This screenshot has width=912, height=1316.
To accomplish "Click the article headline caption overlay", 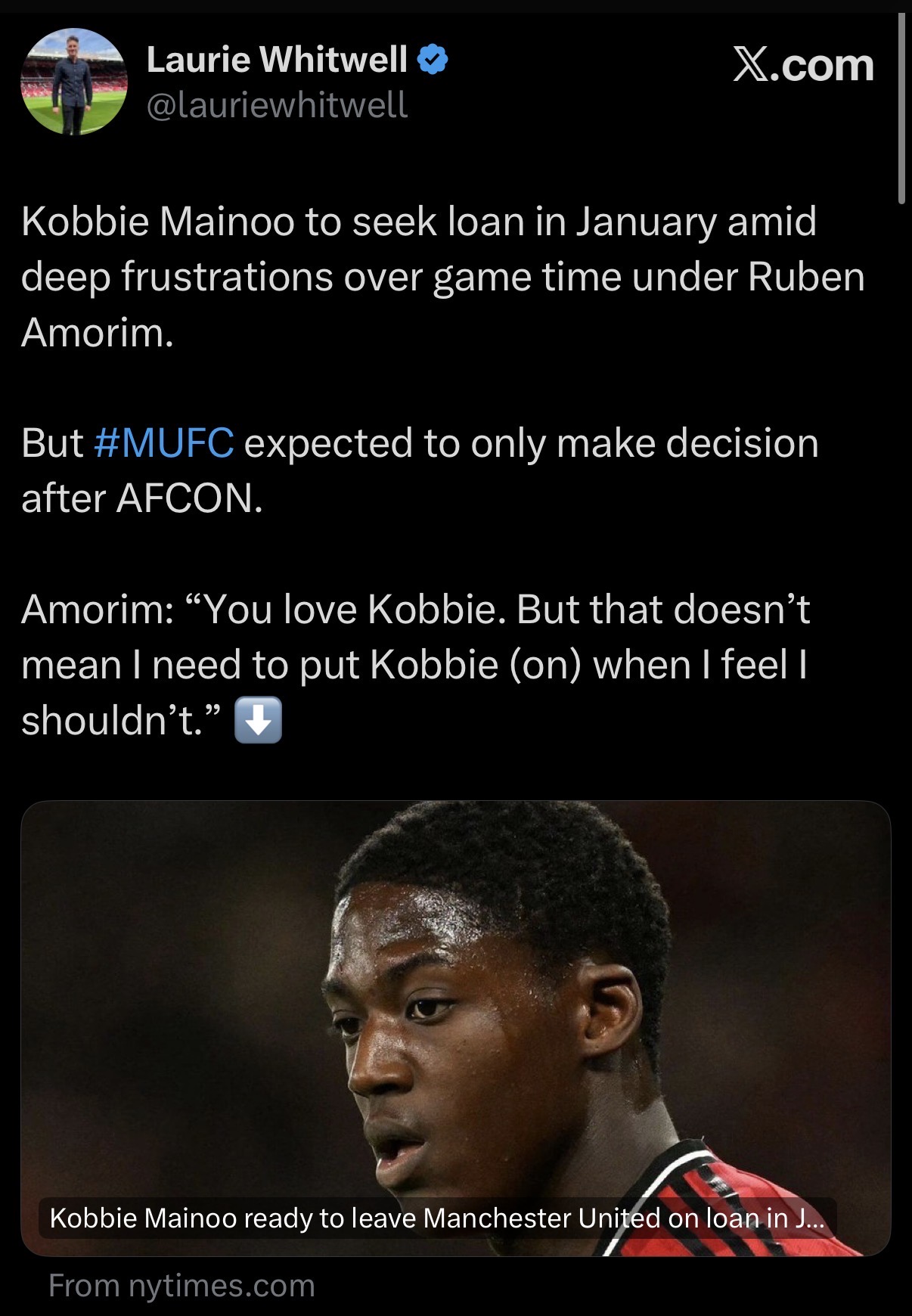I will [437, 1218].
